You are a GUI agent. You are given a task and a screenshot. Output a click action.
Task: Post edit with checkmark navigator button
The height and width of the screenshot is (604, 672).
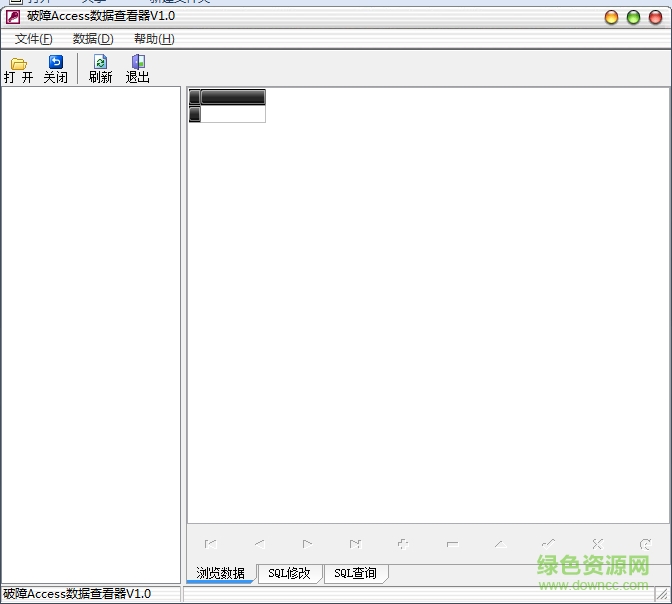click(x=548, y=544)
